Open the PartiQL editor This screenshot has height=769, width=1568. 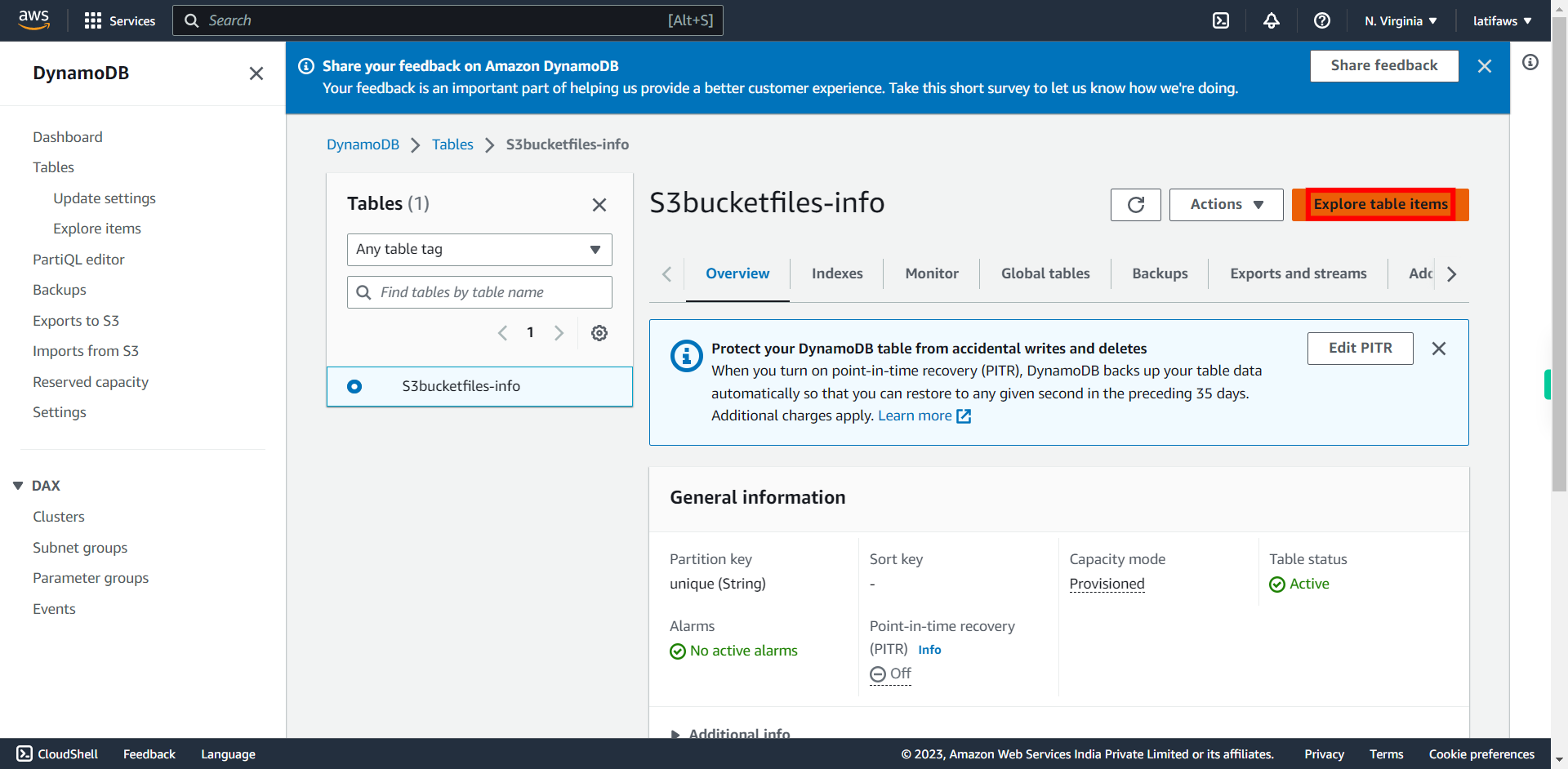pos(78,260)
